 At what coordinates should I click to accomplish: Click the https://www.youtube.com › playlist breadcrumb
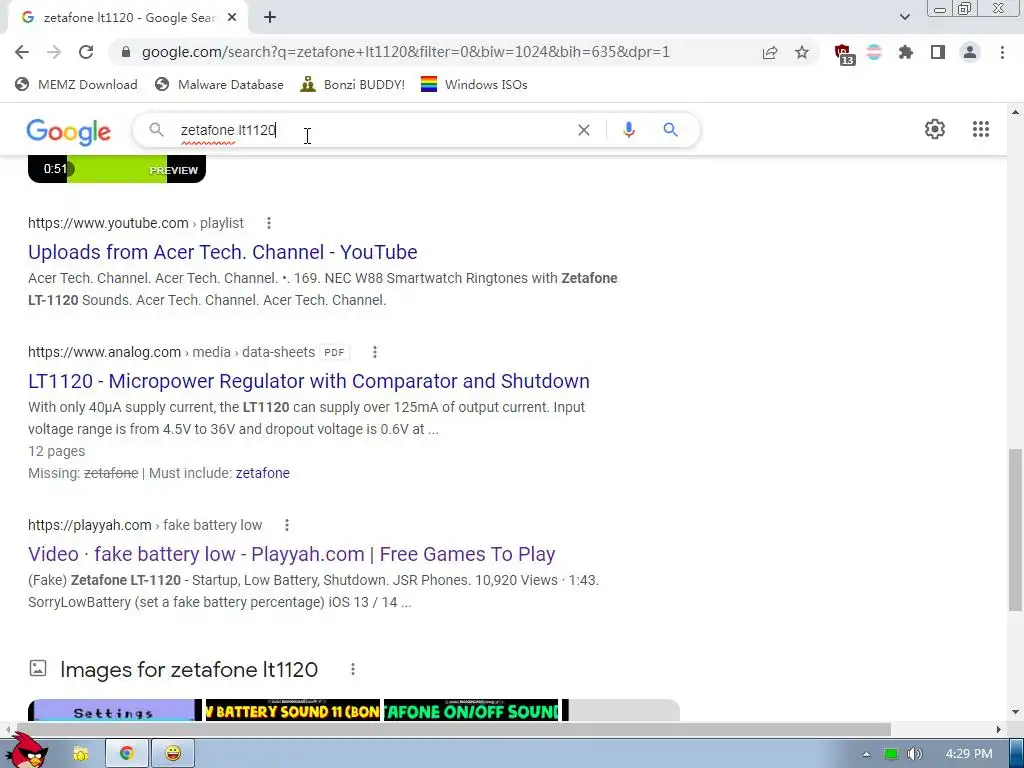point(135,223)
